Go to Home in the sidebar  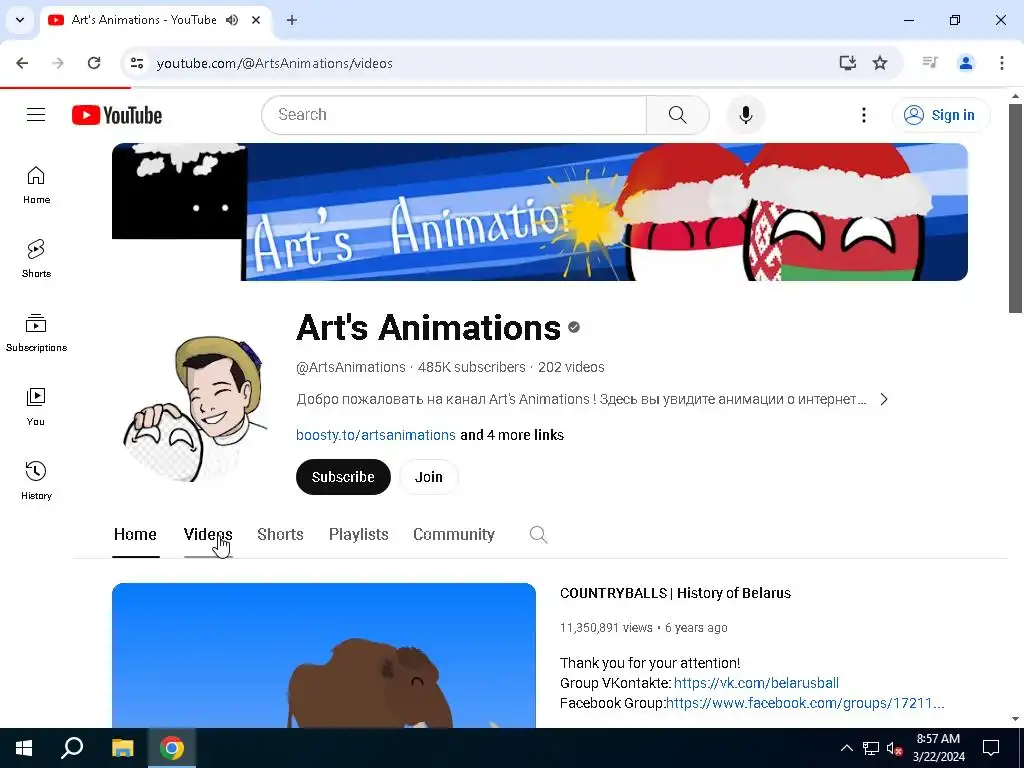click(x=36, y=185)
